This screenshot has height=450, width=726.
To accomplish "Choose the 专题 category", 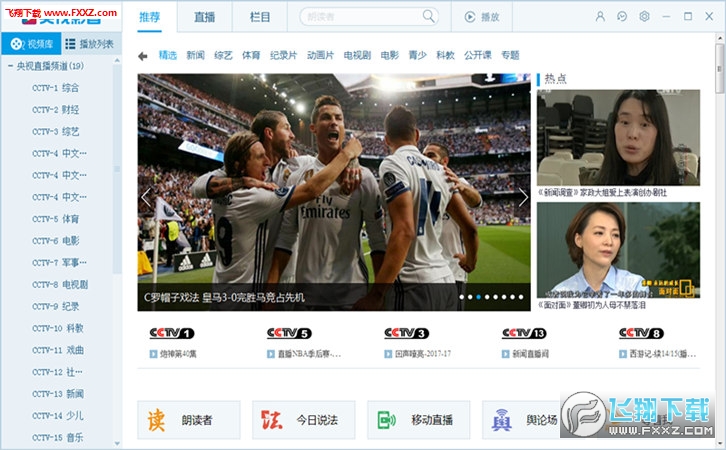I will (510, 55).
